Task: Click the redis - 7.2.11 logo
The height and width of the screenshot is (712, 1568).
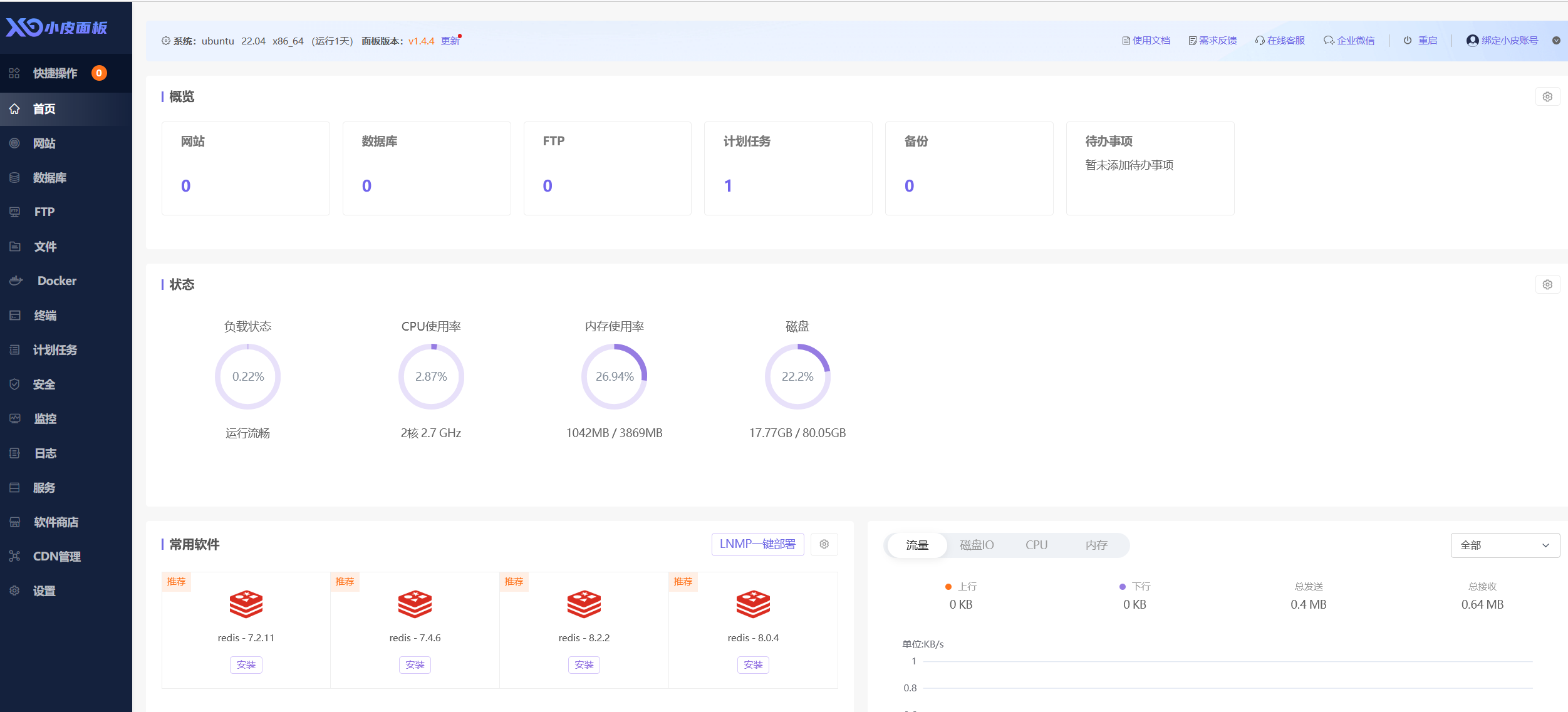Action: (x=246, y=604)
